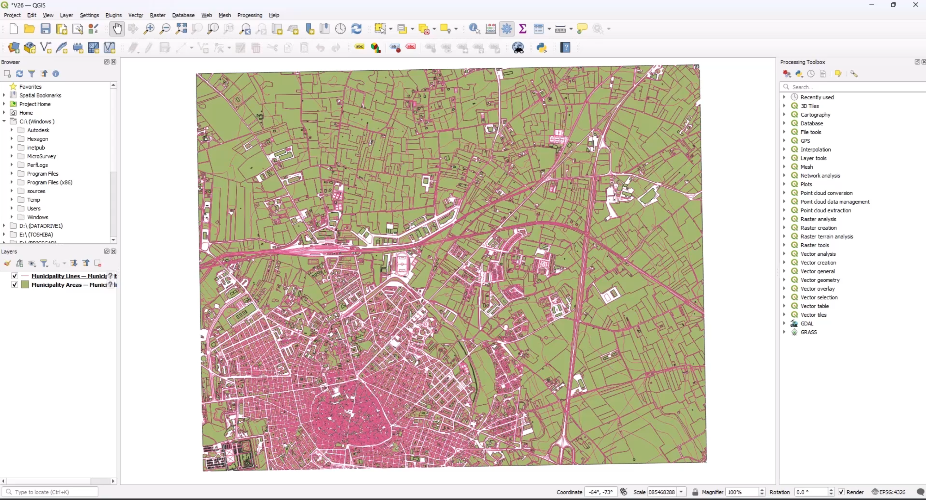
Task: Click the Statistical Summary sigma icon
Action: pyautogui.click(x=522, y=29)
